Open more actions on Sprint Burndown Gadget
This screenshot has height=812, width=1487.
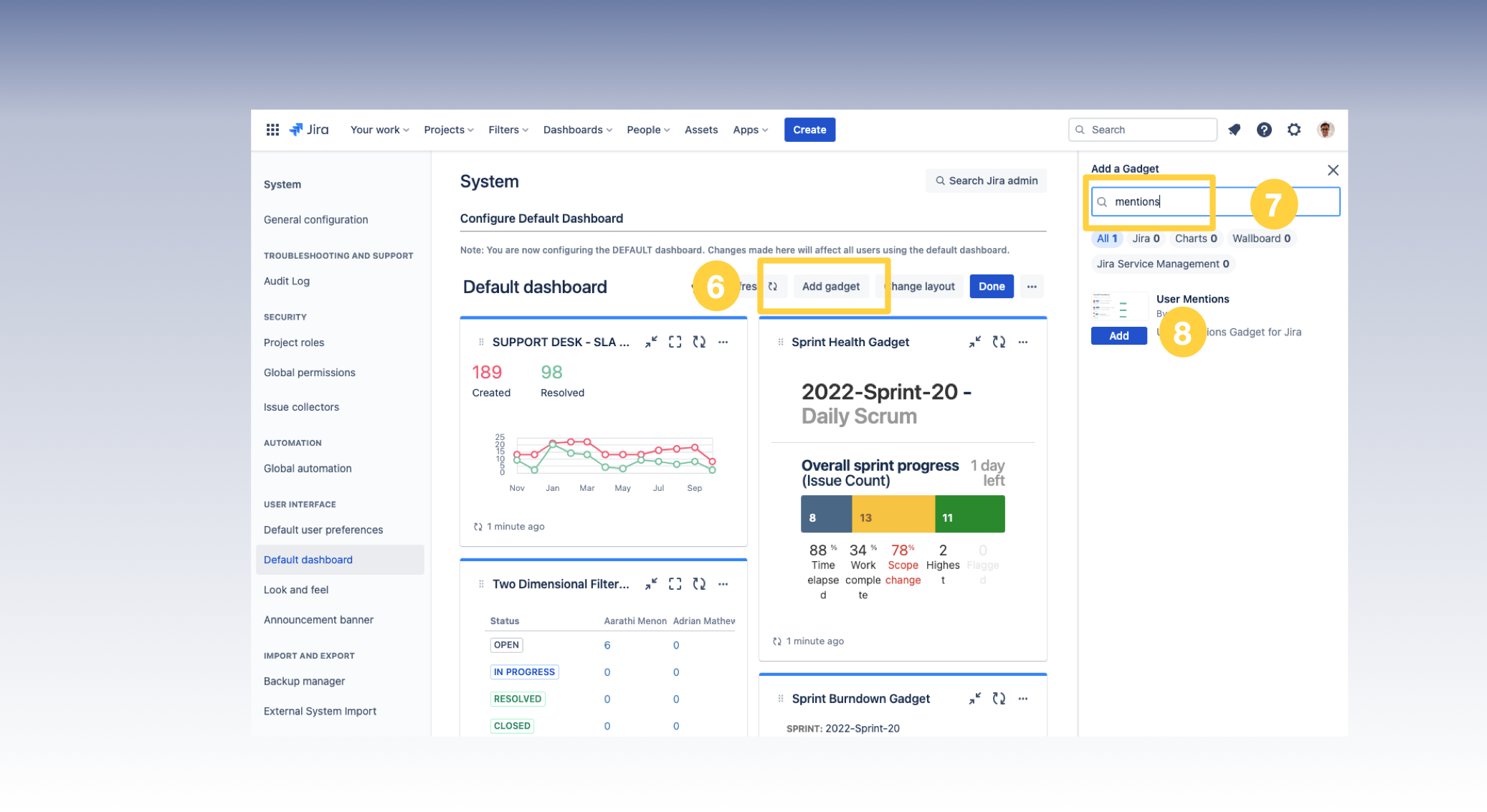pyautogui.click(x=1023, y=699)
